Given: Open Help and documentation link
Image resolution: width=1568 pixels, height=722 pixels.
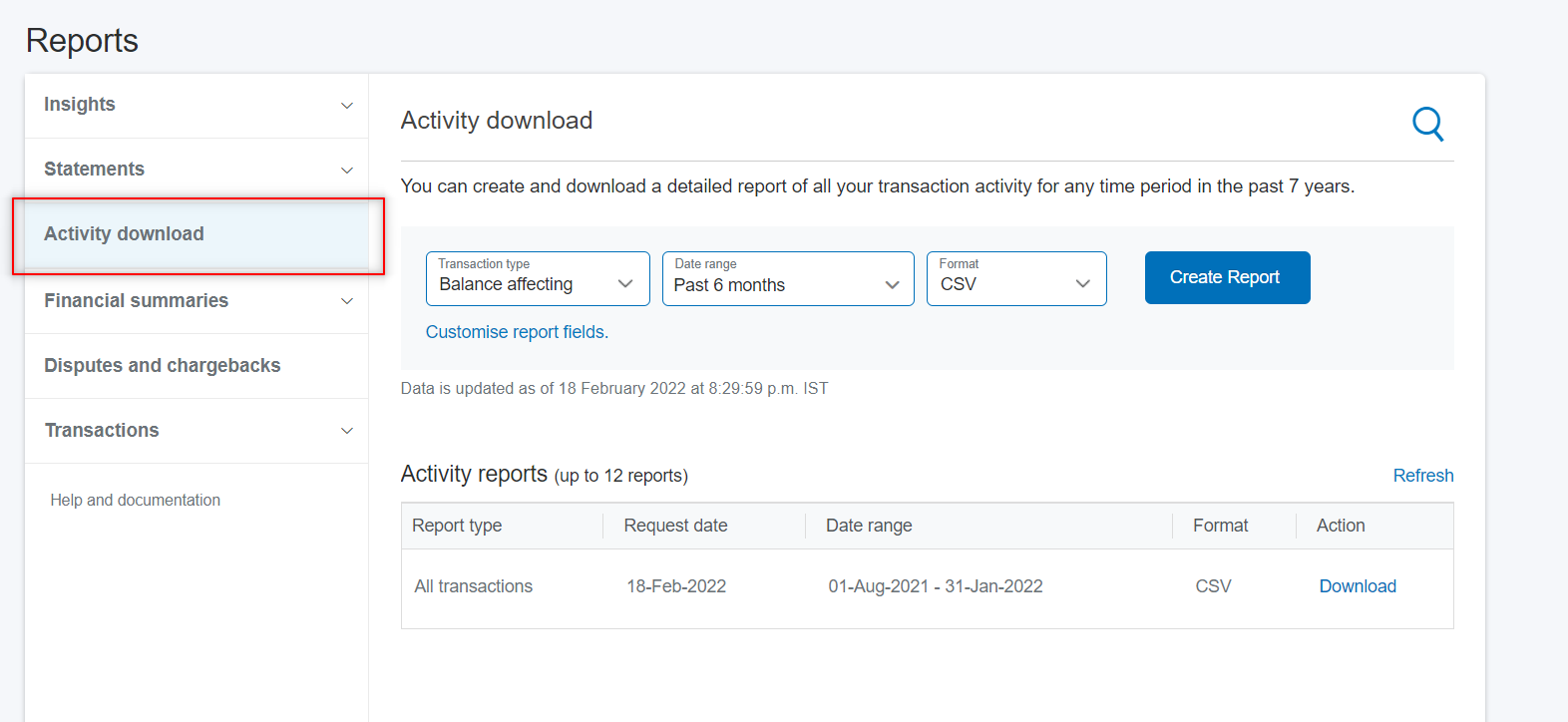Looking at the screenshot, I should pos(136,501).
